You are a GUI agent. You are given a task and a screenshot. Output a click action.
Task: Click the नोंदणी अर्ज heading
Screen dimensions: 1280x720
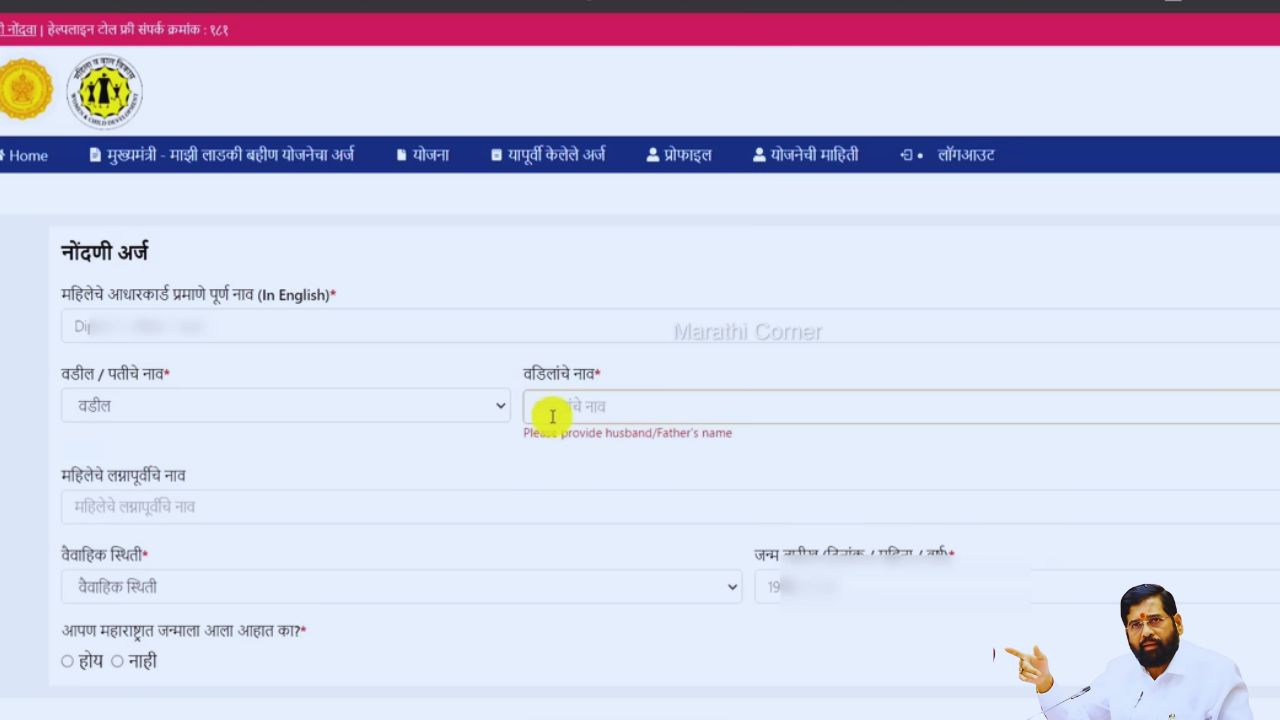tap(104, 252)
